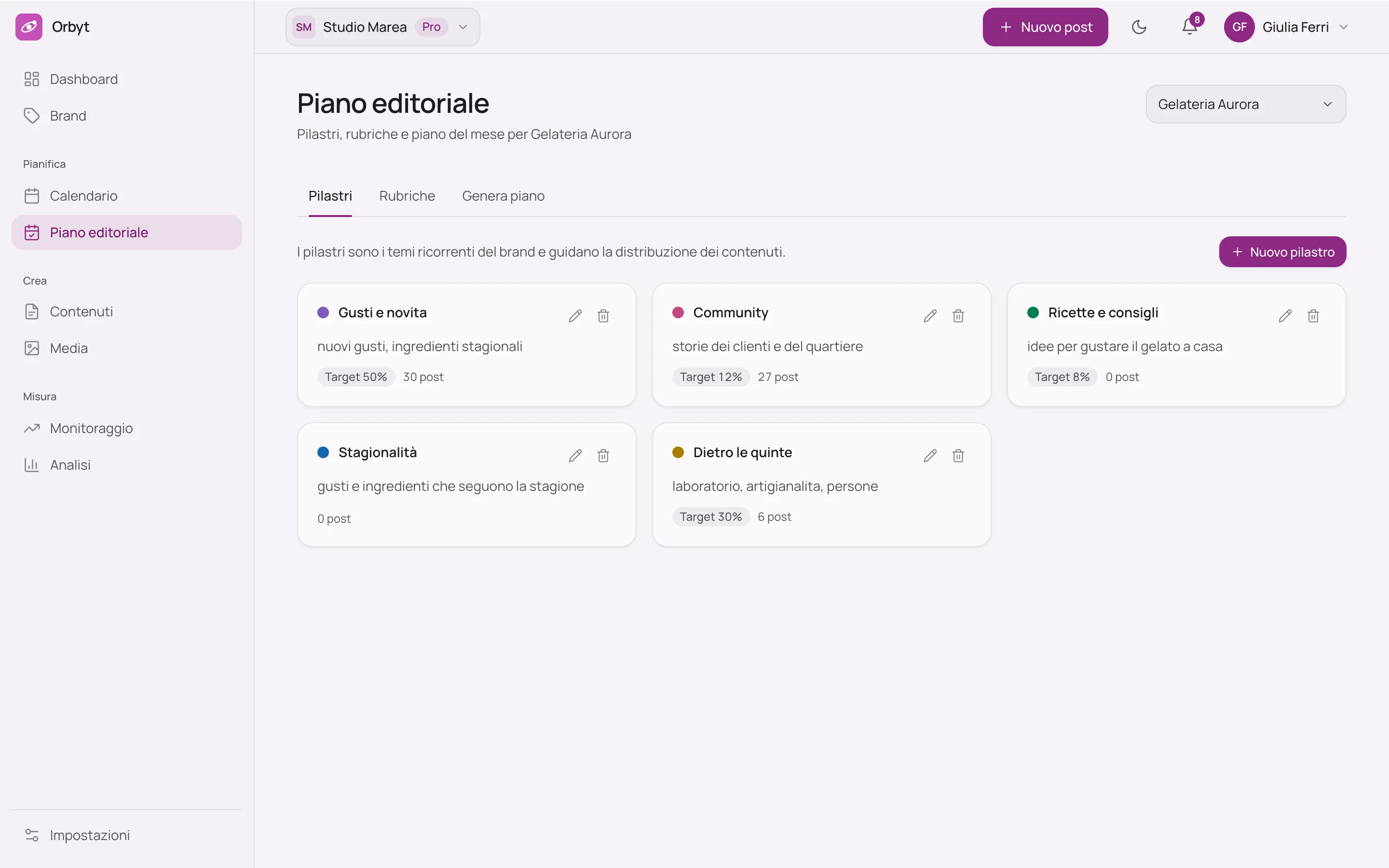
Task: Open the Media library
Action: [x=126, y=349]
